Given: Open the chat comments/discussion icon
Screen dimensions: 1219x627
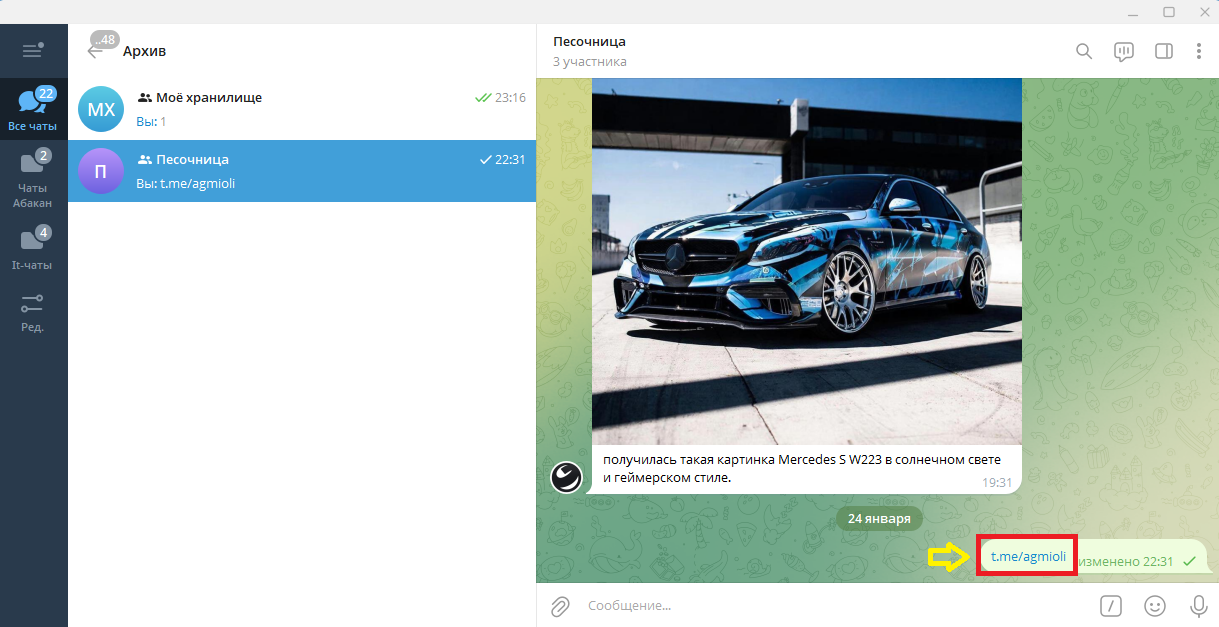Looking at the screenshot, I should coord(1124,51).
